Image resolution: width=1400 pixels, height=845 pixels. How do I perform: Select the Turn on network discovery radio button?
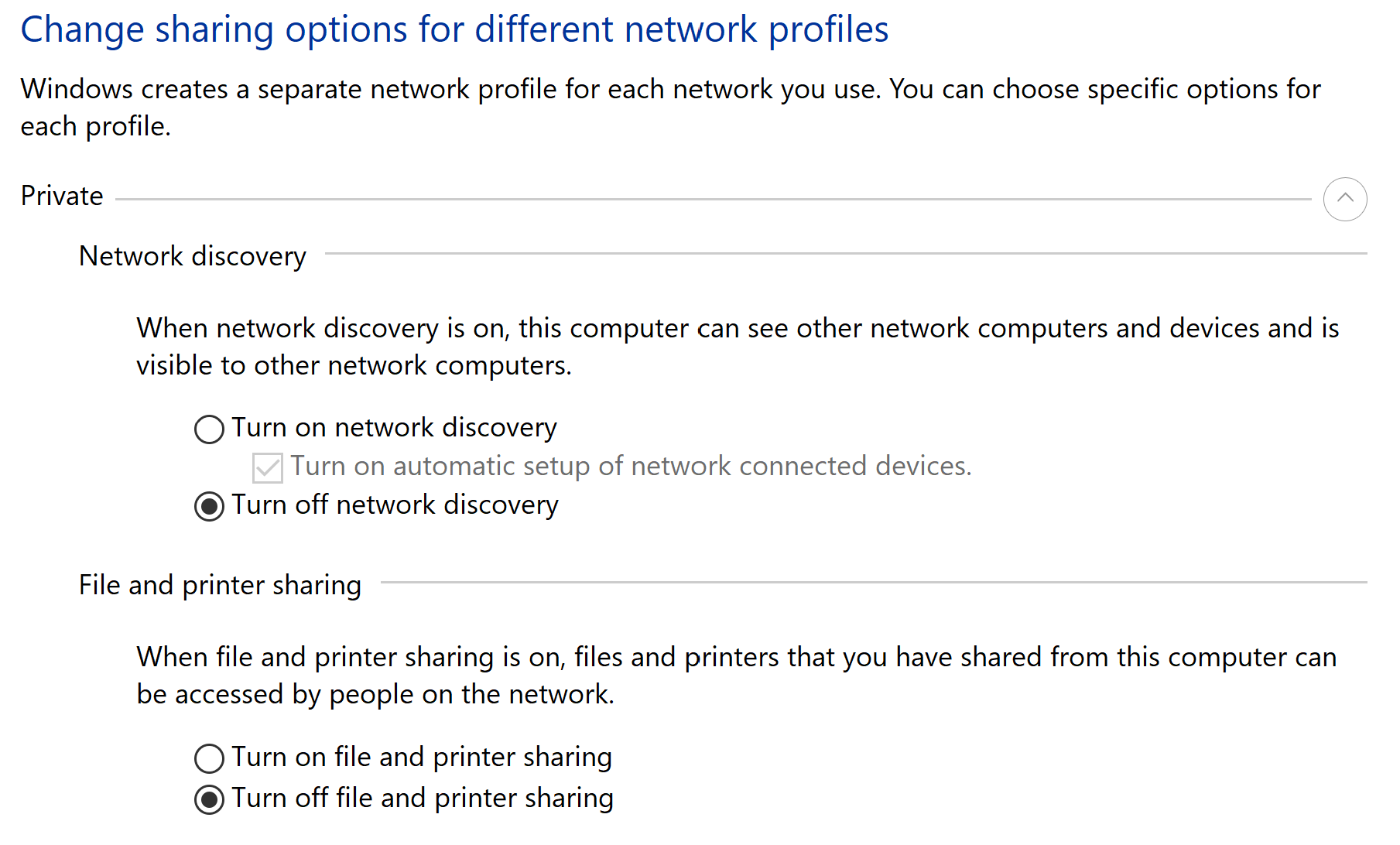209,429
